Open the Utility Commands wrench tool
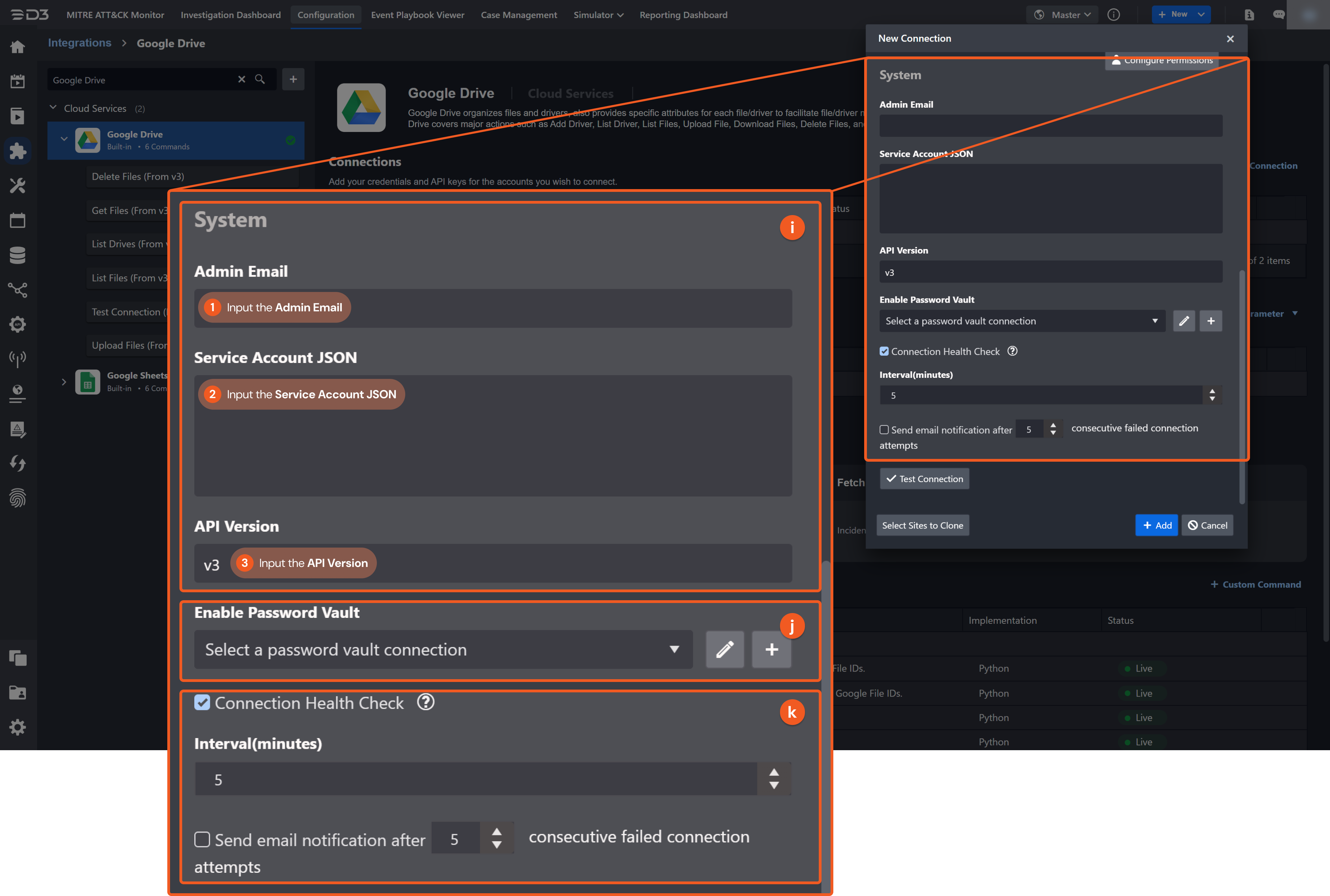Image resolution: width=1330 pixels, height=896 pixels. 18,185
